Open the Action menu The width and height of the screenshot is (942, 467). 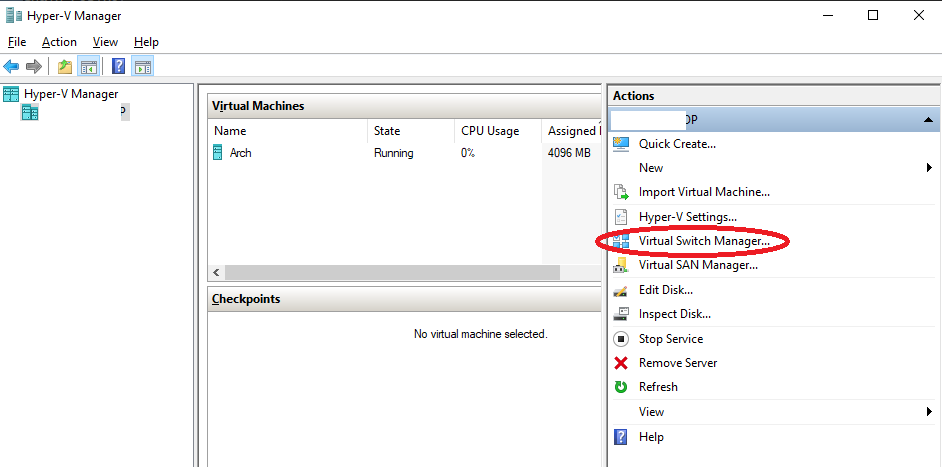pos(59,42)
